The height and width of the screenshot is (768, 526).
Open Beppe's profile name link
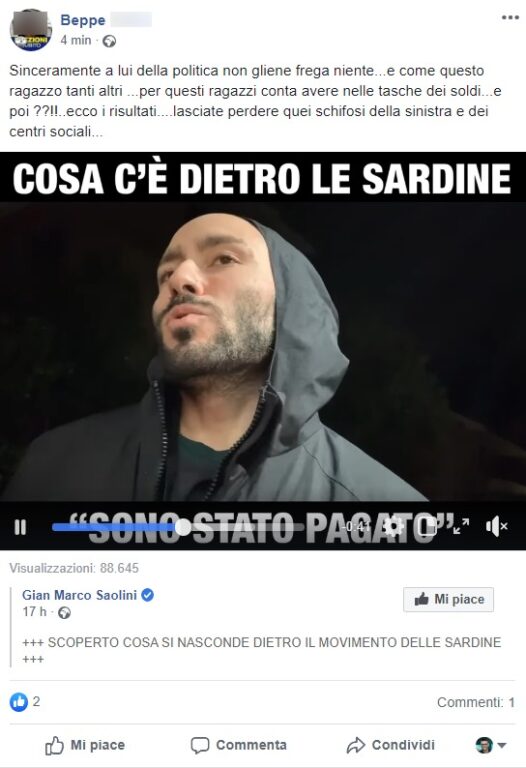(83, 20)
